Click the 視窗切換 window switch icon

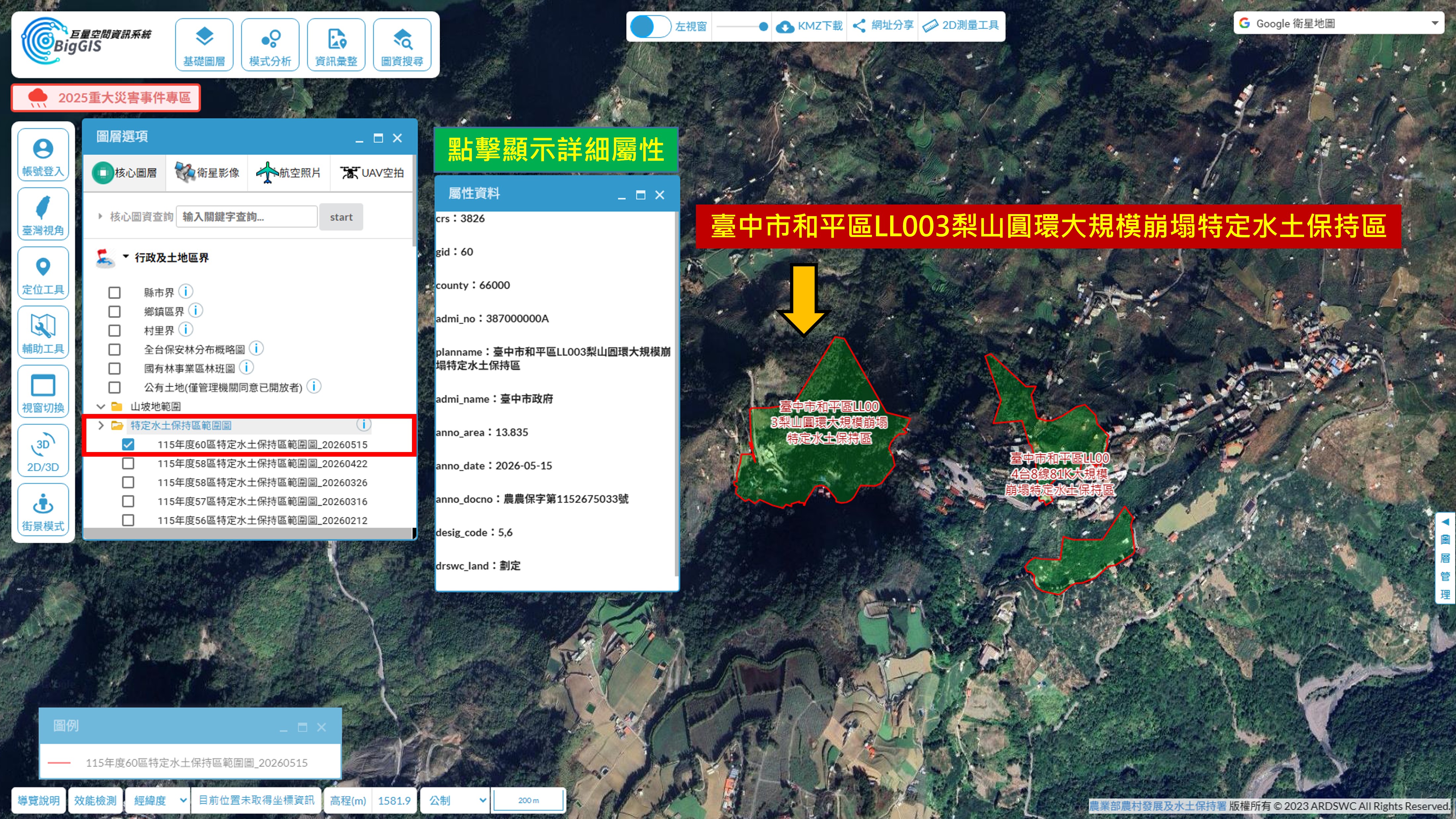point(43,392)
